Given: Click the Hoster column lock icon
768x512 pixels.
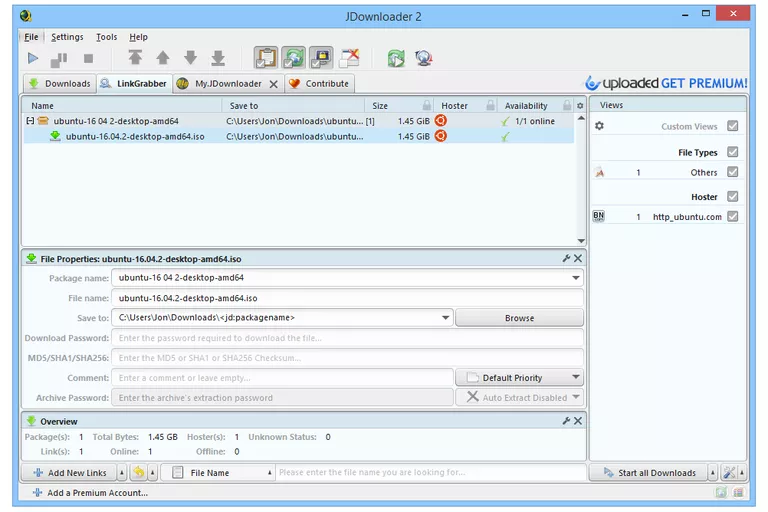Looking at the screenshot, I should pyautogui.click(x=490, y=105).
